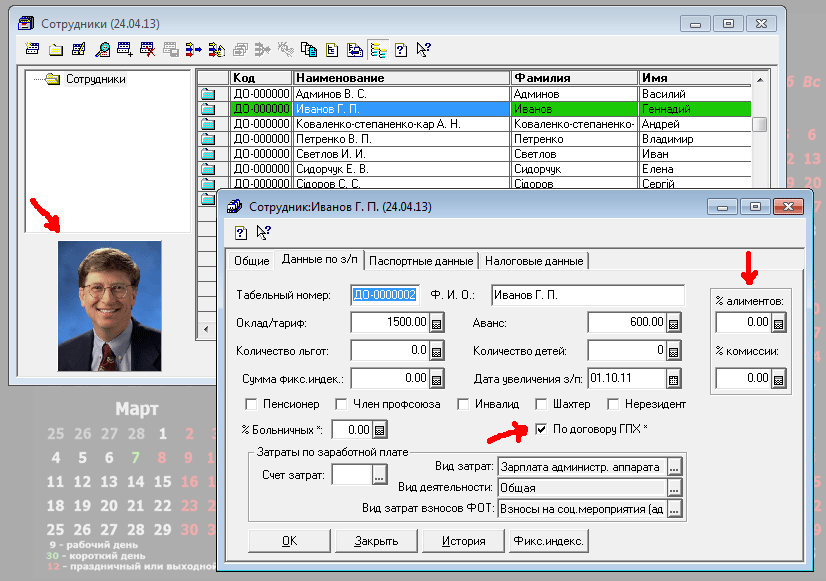Open the calculator for Количество детей field

pos(673,351)
